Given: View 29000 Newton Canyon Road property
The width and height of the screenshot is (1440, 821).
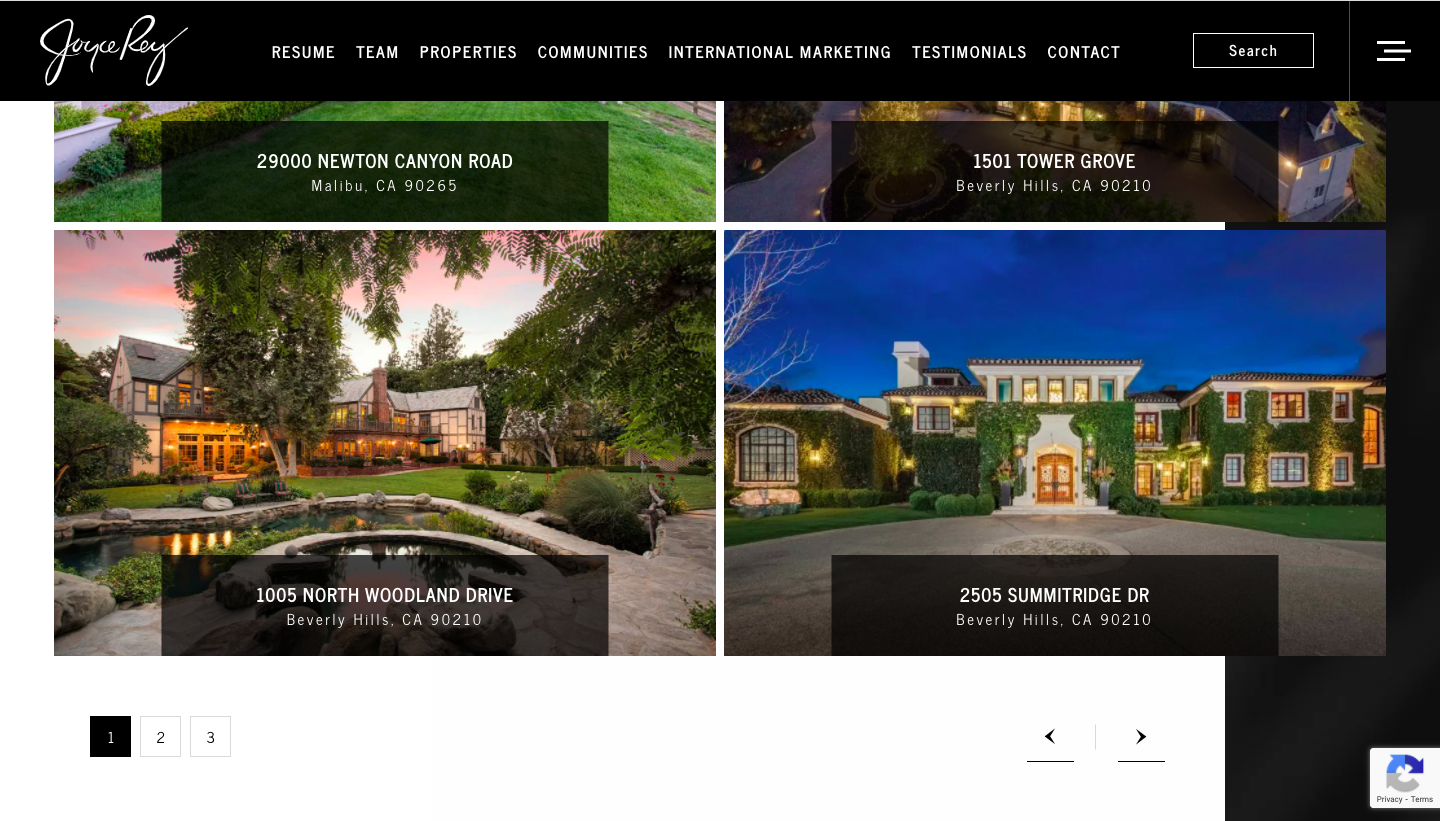Looking at the screenshot, I should [385, 162].
